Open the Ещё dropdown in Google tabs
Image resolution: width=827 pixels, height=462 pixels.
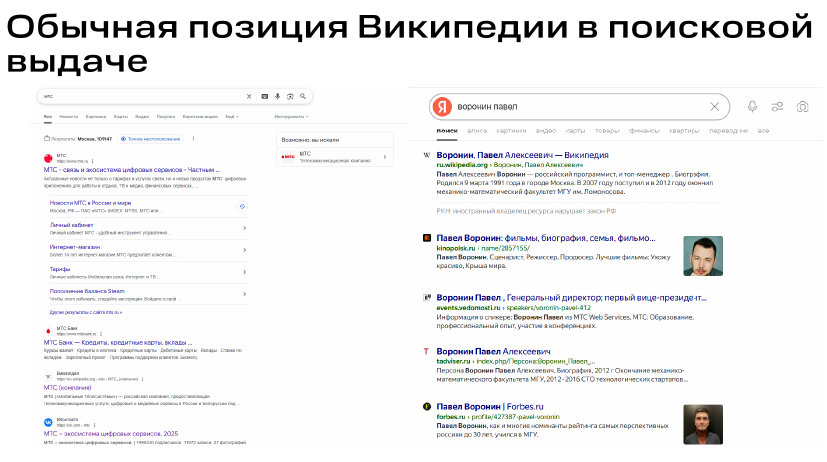pos(232,117)
